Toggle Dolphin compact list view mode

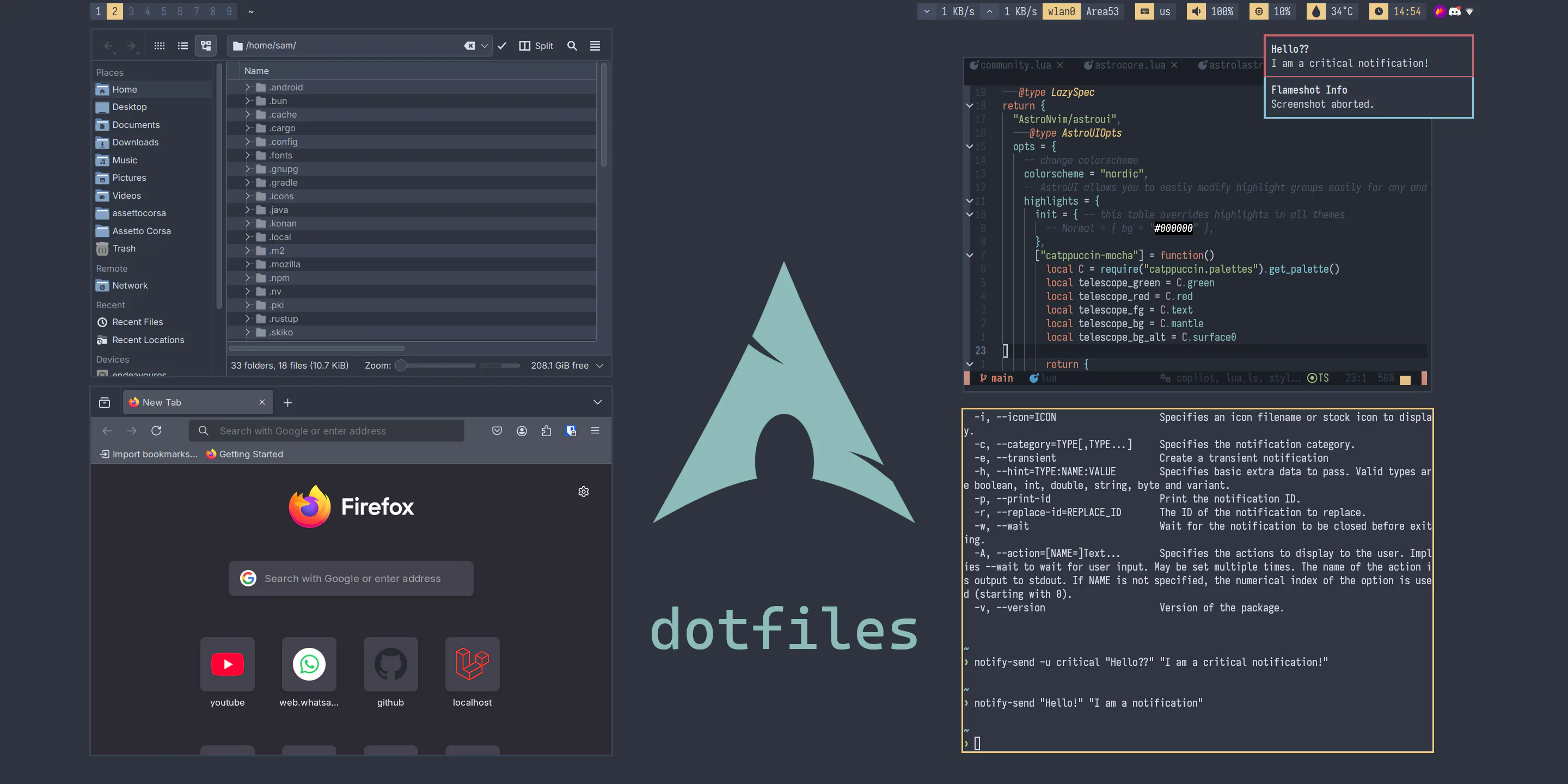(x=182, y=46)
